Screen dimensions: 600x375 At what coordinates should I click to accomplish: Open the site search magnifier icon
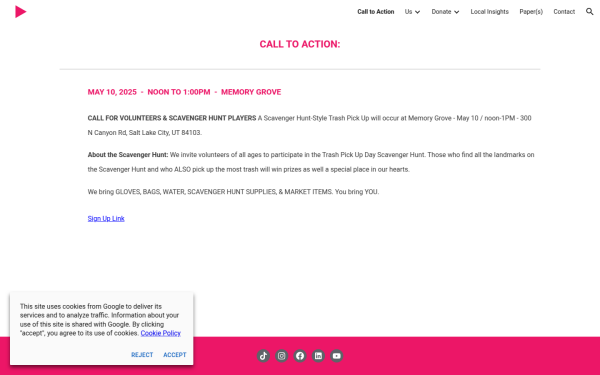[589, 12]
